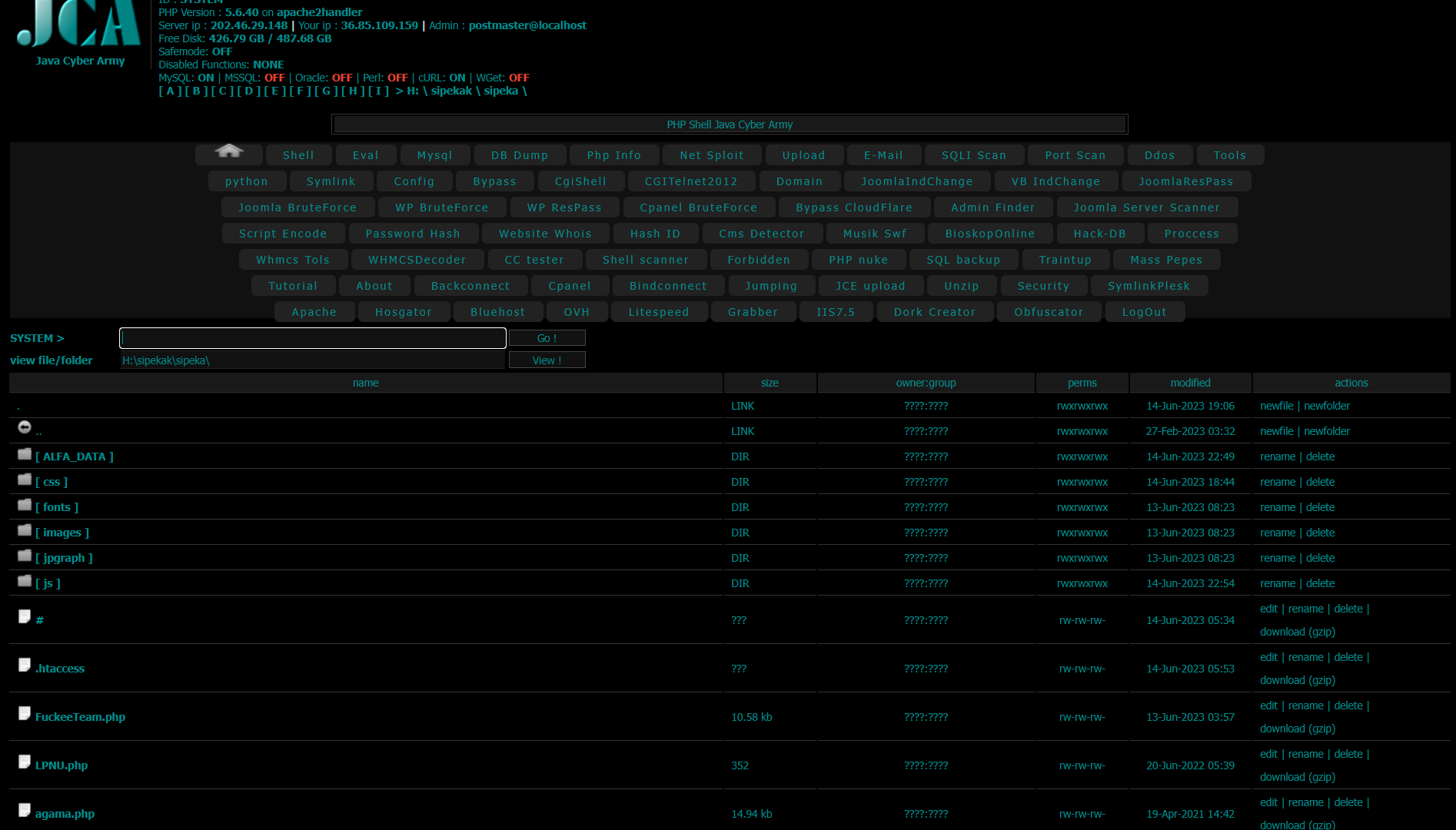Viewport: 1456px width, 830px height.
Task: Click the PHP Shell Java Cyber Army title bar
Action: (730, 124)
